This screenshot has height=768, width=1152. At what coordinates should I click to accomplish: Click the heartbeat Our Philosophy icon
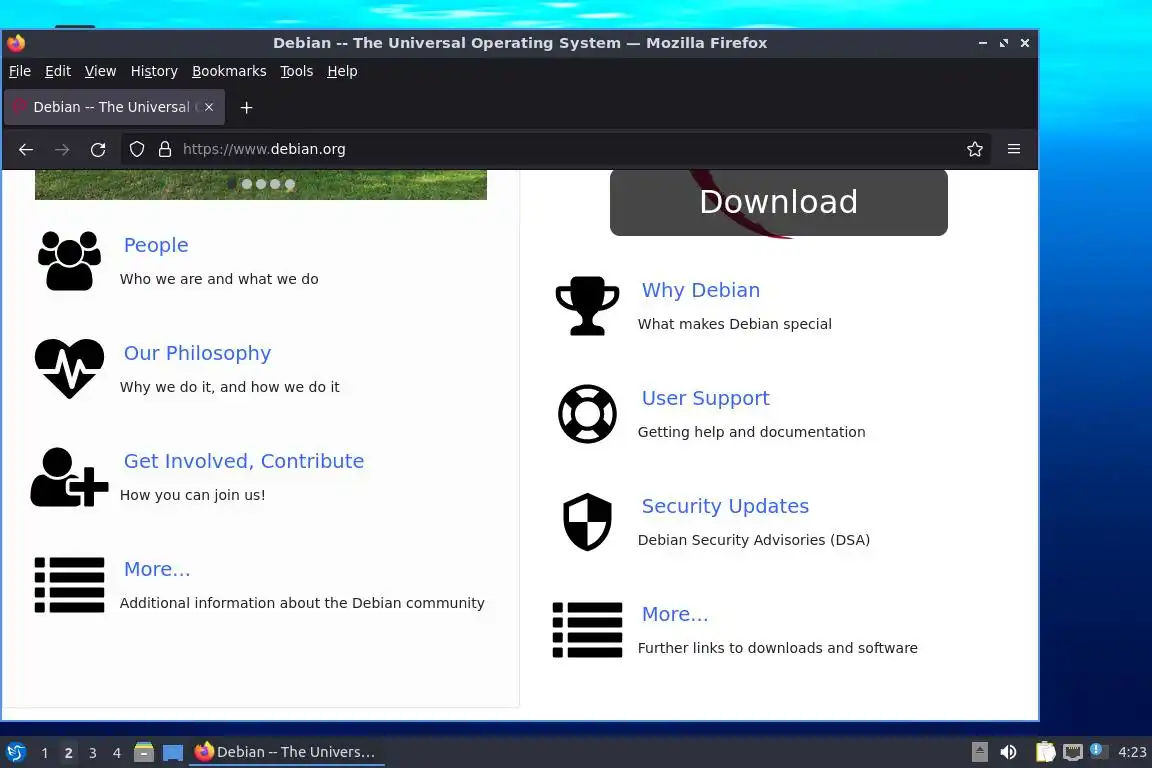(69, 368)
